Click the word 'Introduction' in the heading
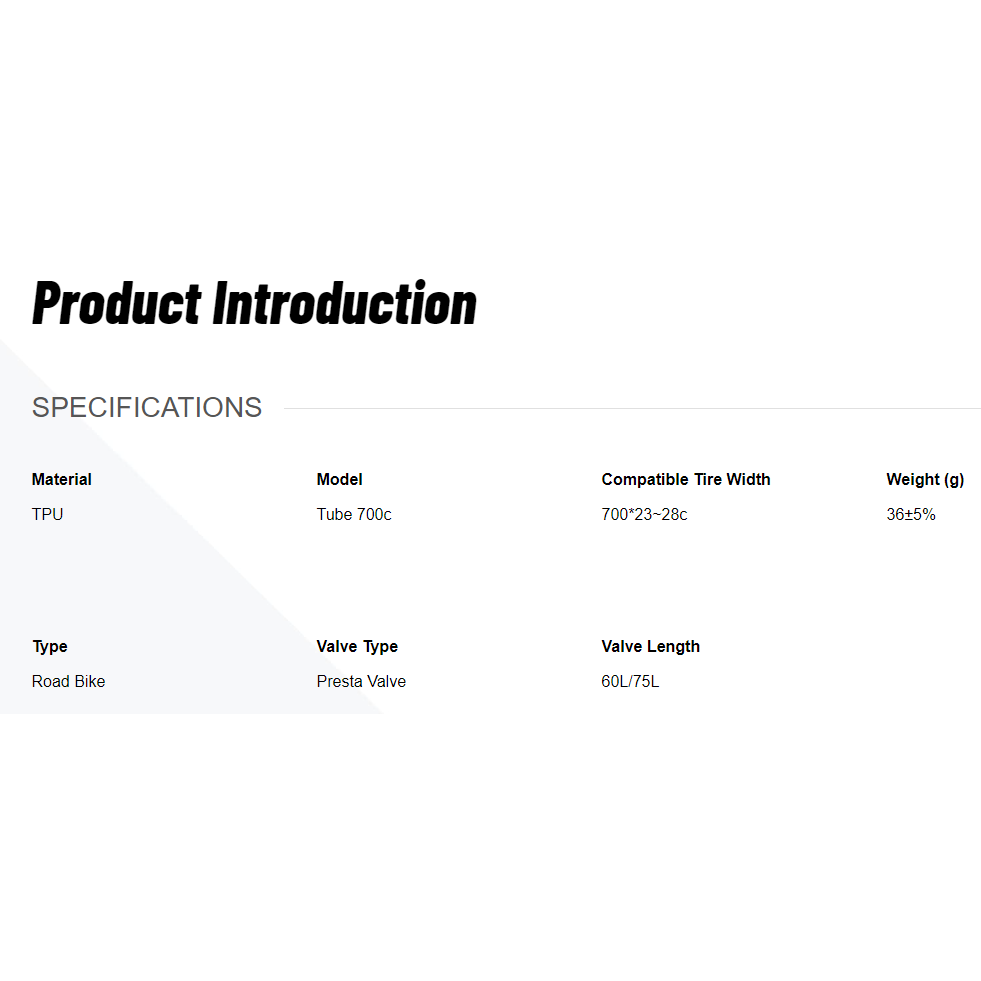This screenshot has width=981, height=981. tap(345, 303)
